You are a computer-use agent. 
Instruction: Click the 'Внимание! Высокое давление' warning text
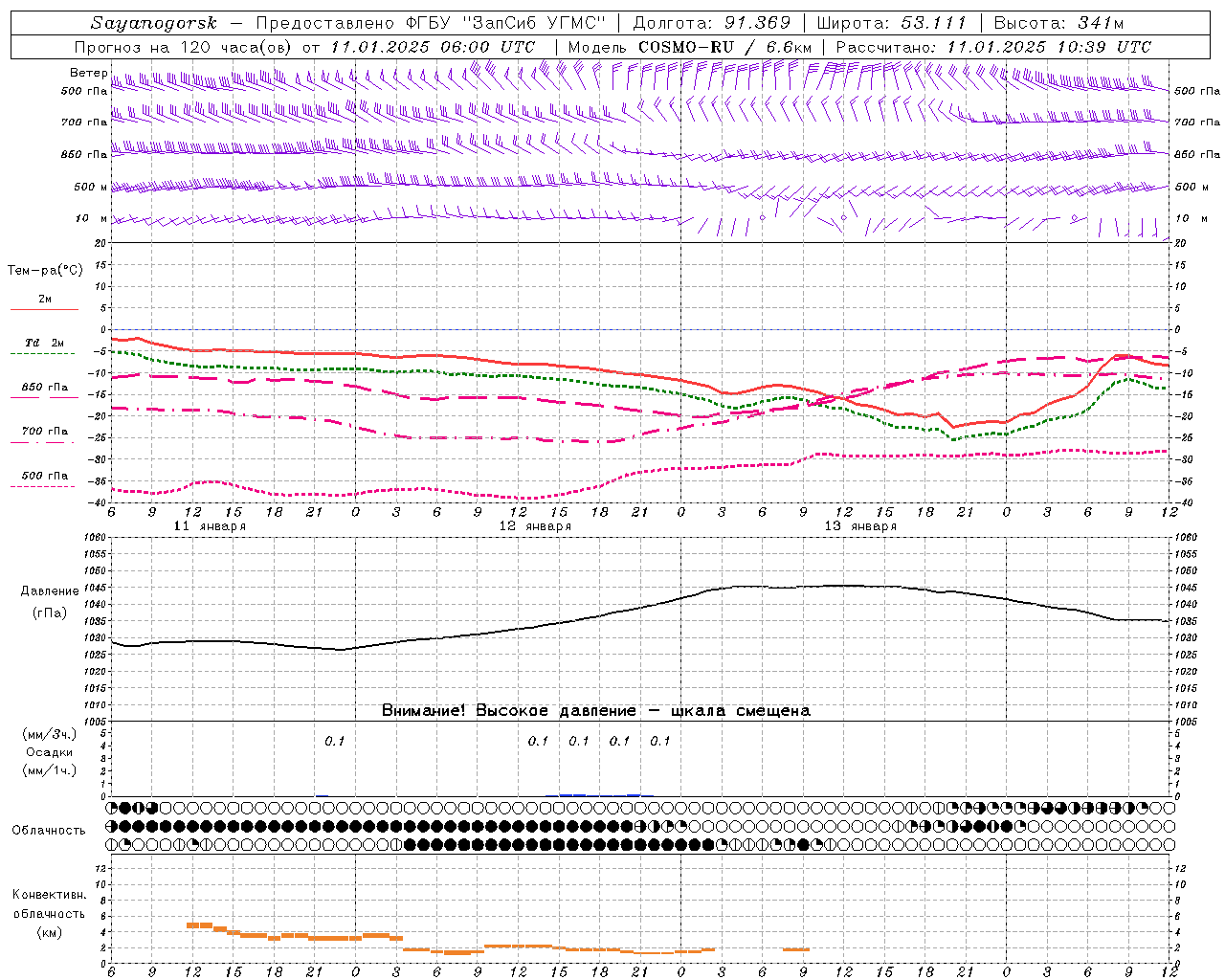click(508, 711)
